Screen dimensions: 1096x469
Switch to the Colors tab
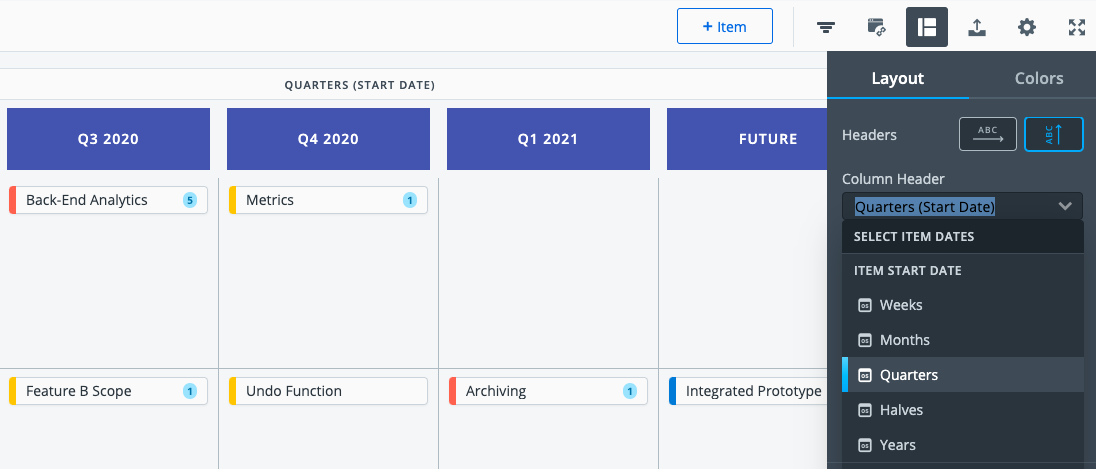[1039, 78]
